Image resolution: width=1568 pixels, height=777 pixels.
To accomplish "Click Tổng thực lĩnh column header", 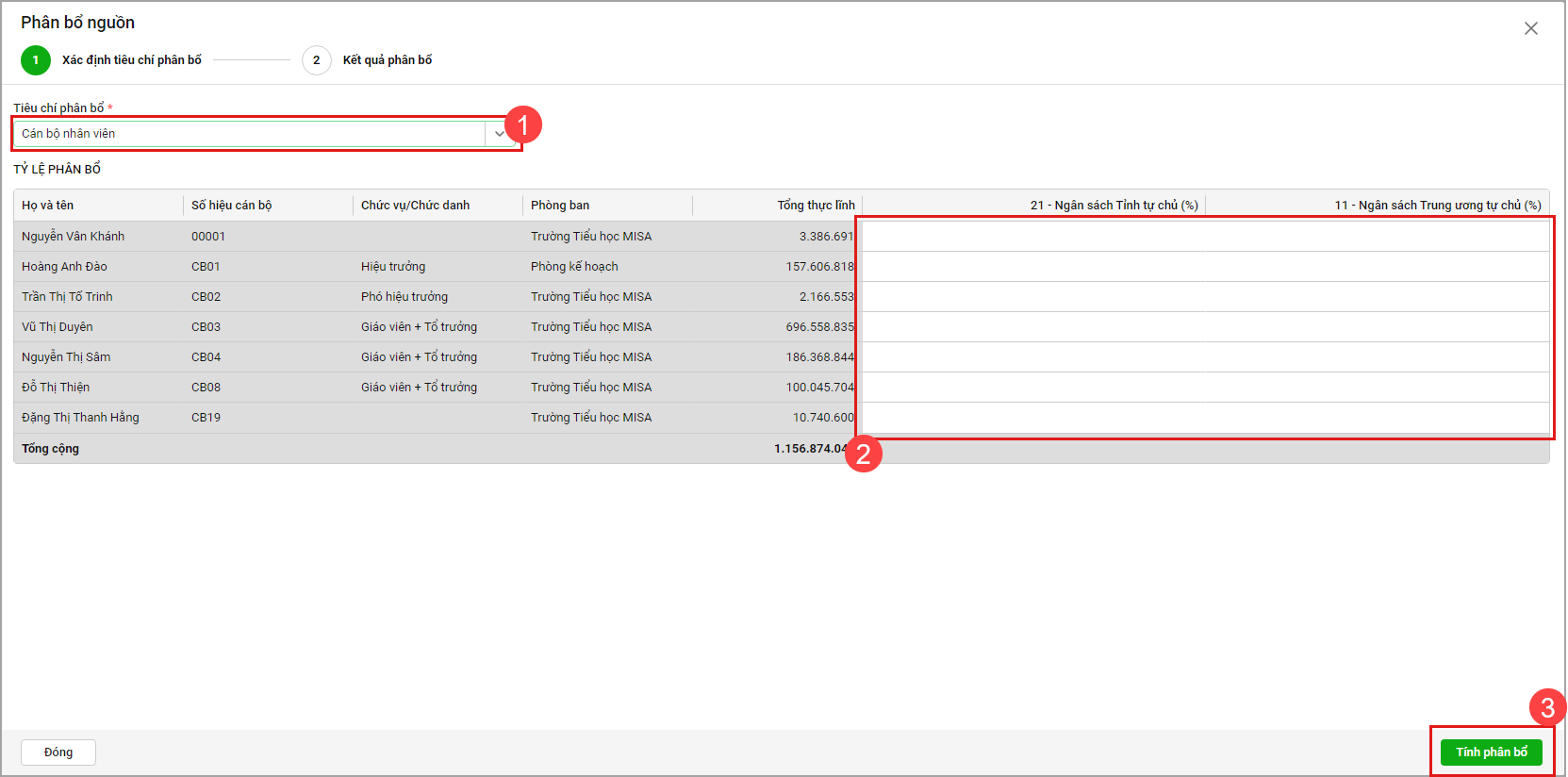I will 816,206.
